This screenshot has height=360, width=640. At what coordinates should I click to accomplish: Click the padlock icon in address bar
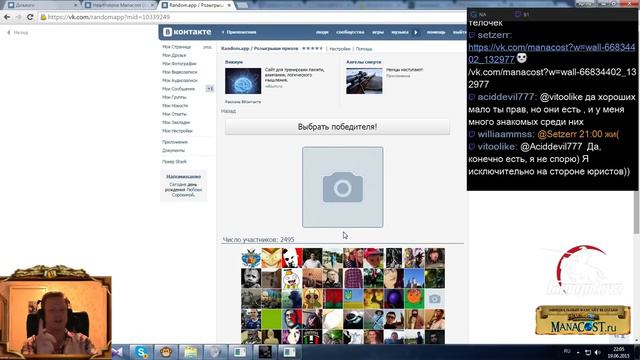(43, 17)
